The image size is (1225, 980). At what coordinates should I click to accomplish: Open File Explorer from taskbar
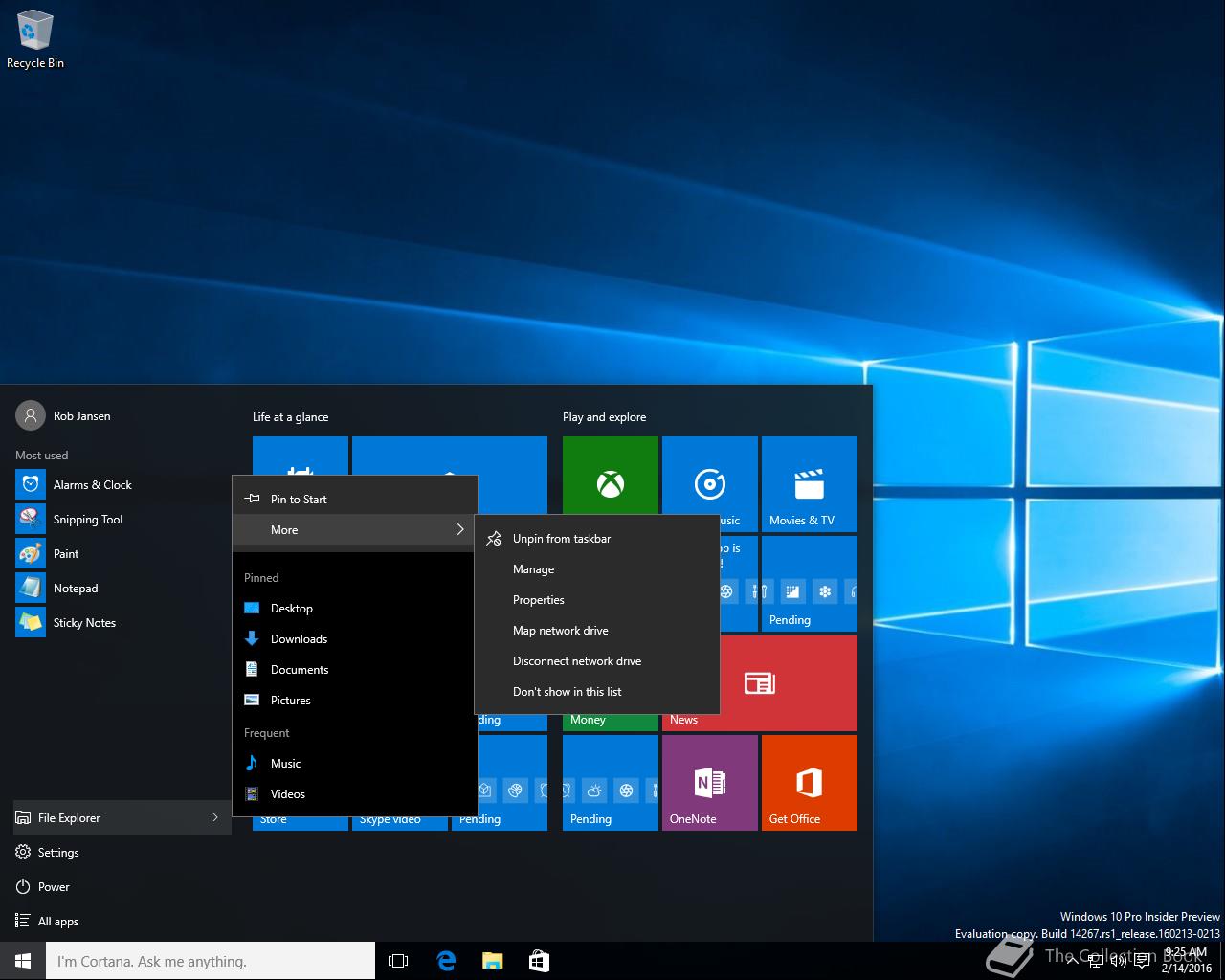[x=492, y=961]
